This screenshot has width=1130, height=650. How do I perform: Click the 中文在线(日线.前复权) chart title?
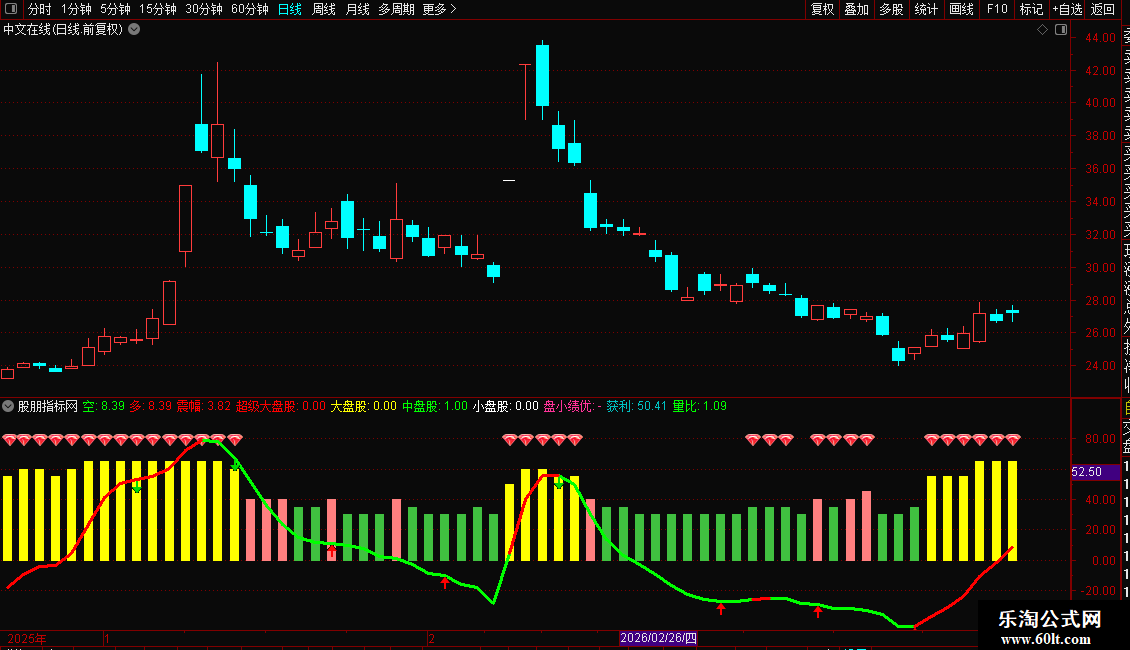click(63, 30)
